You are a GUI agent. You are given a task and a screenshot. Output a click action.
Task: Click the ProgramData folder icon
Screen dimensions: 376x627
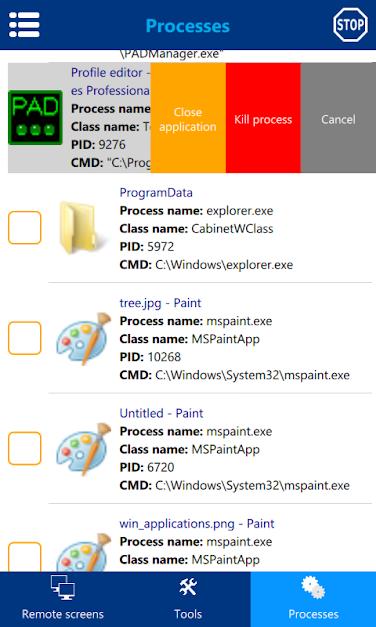[80, 228]
